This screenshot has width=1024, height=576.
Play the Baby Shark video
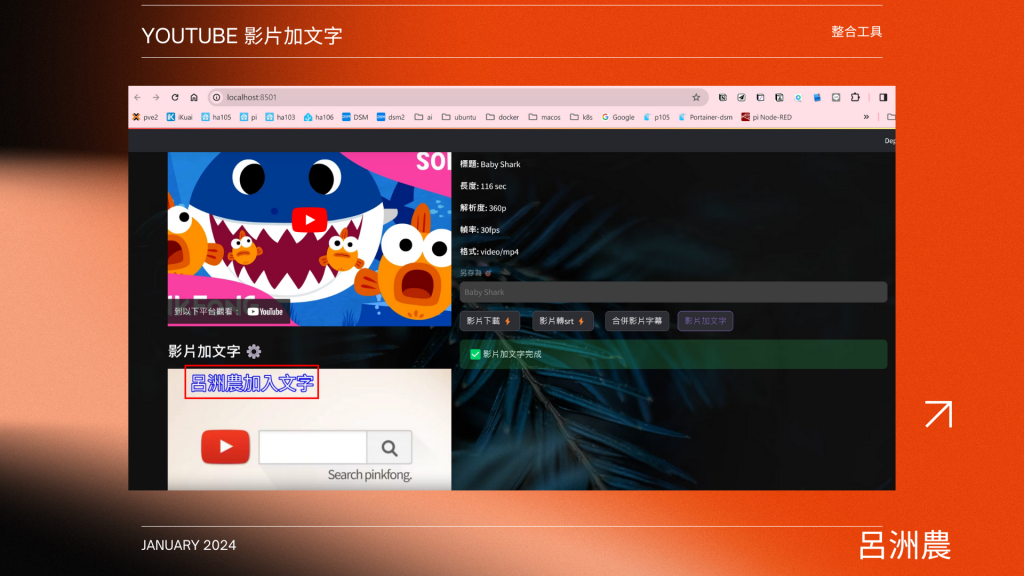click(309, 220)
